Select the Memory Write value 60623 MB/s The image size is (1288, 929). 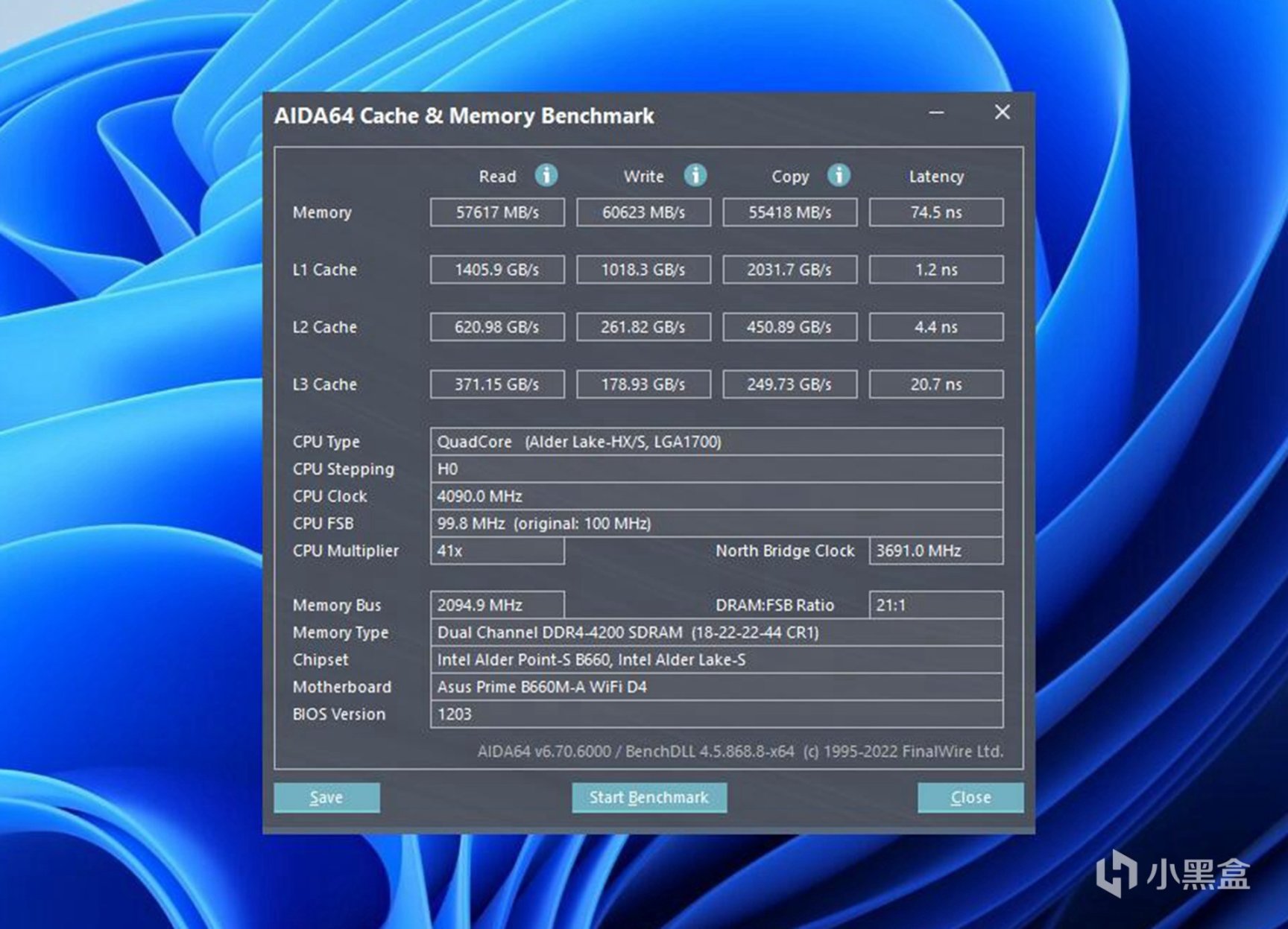(x=643, y=212)
